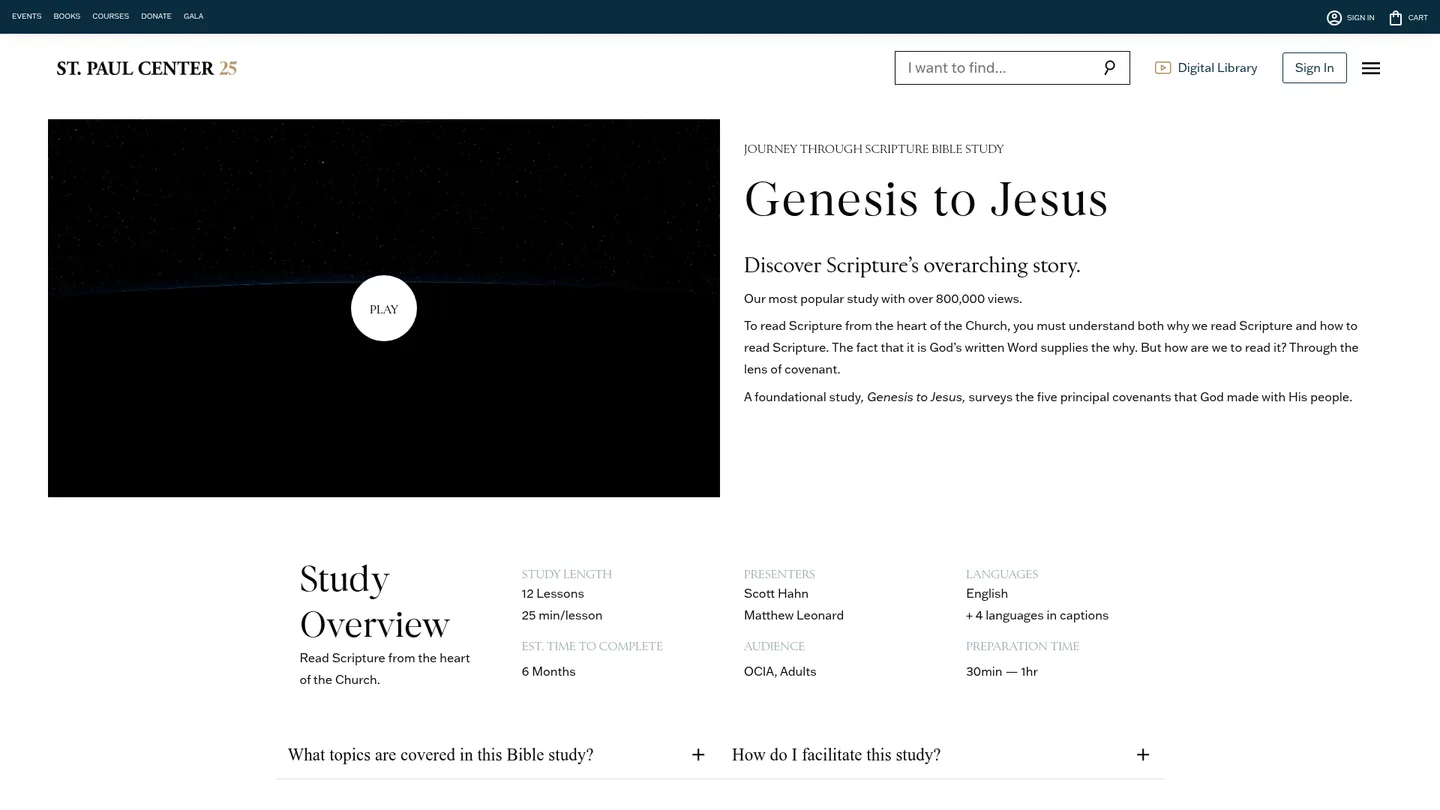Open the shopping bag cart icon
1440x810 pixels.
(x=1396, y=17)
